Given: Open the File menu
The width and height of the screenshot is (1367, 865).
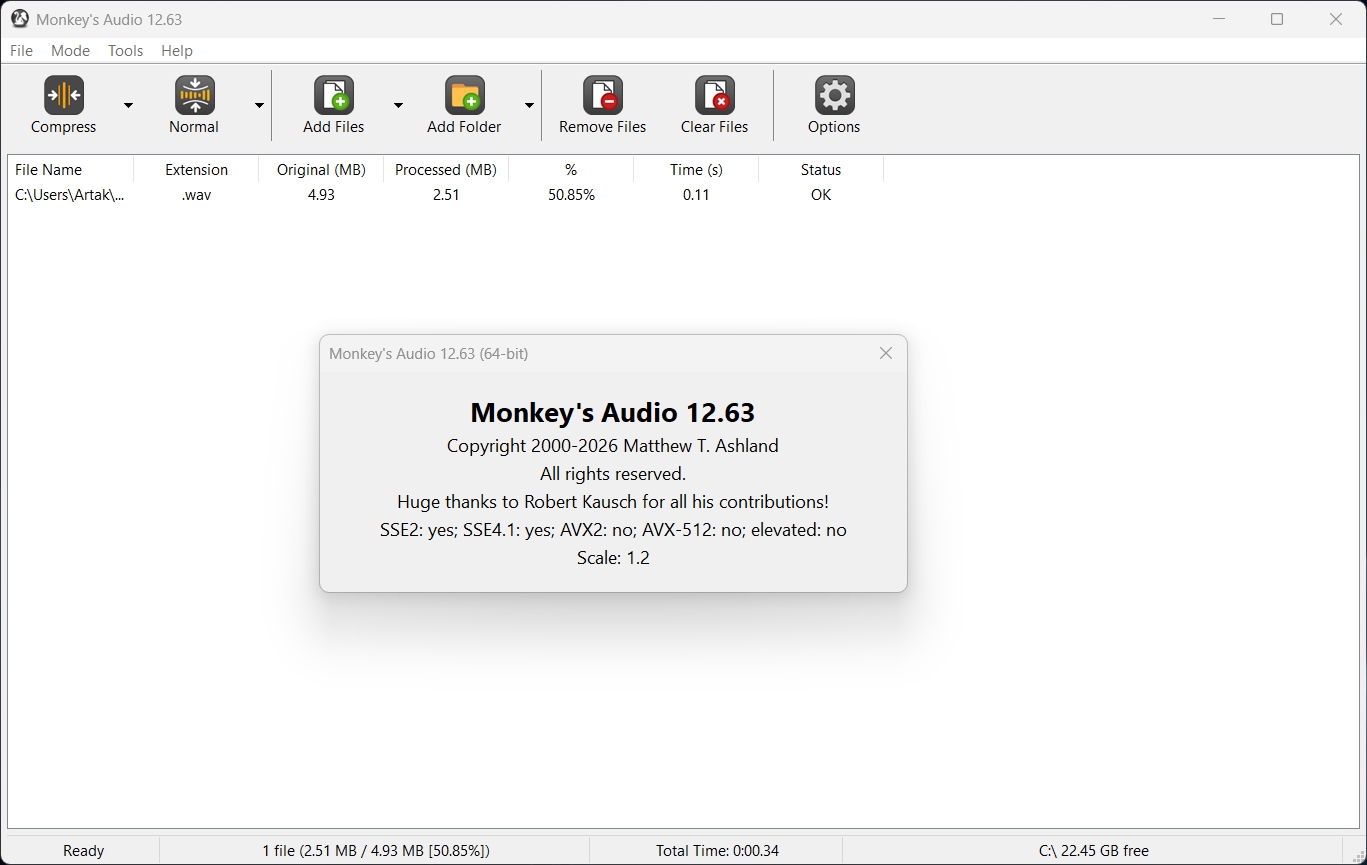Looking at the screenshot, I should click(21, 51).
